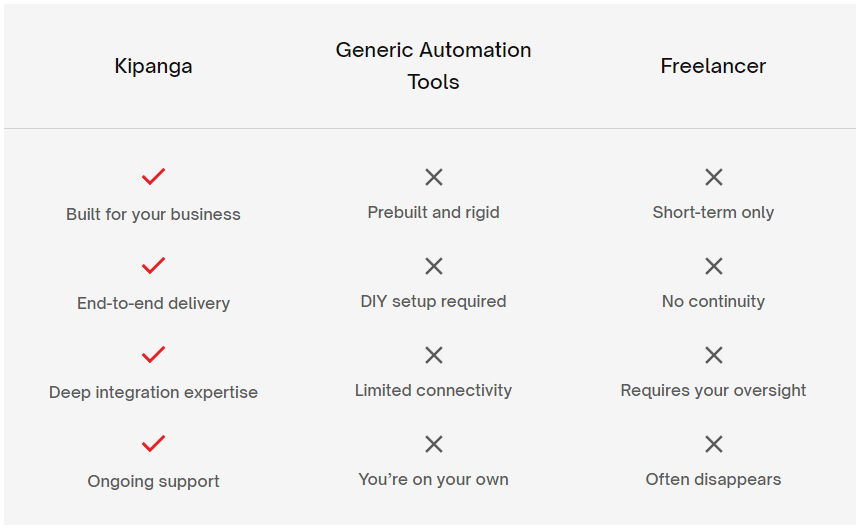Click the X icon above Requires your oversight
Viewport: 856px width, 530px height.
tap(714, 355)
